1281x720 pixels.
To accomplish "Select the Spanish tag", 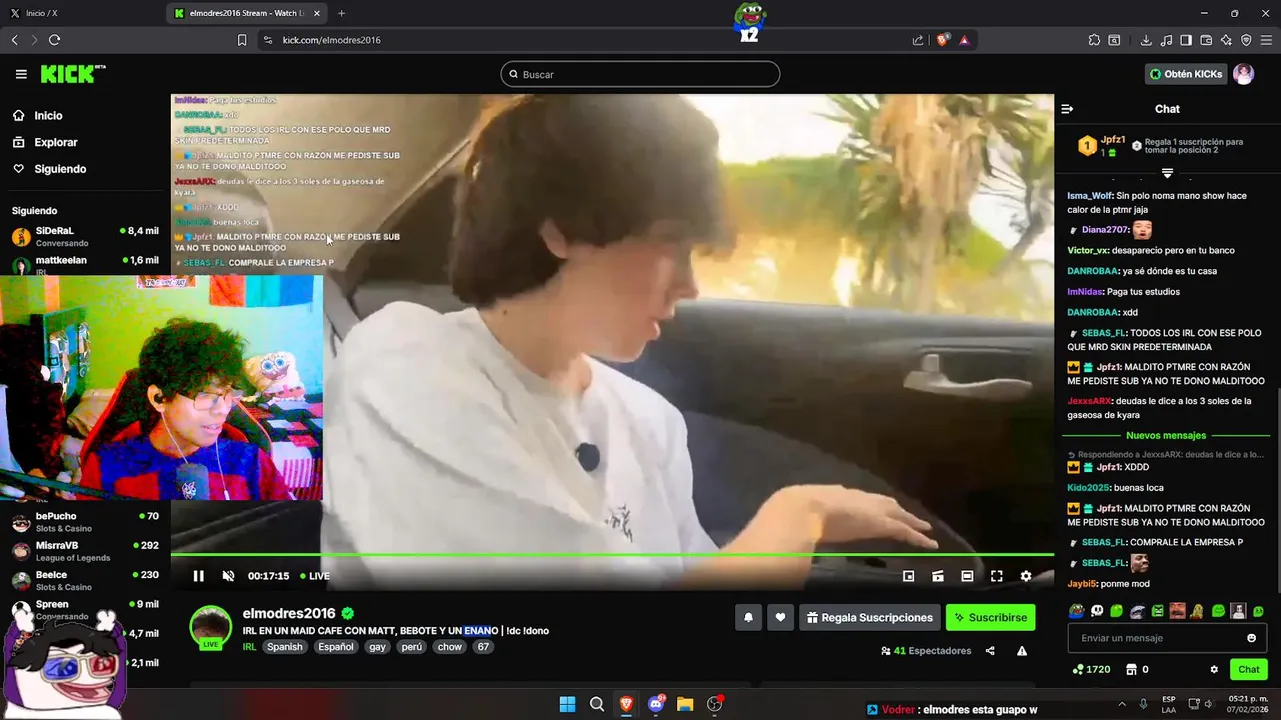I will (284, 647).
